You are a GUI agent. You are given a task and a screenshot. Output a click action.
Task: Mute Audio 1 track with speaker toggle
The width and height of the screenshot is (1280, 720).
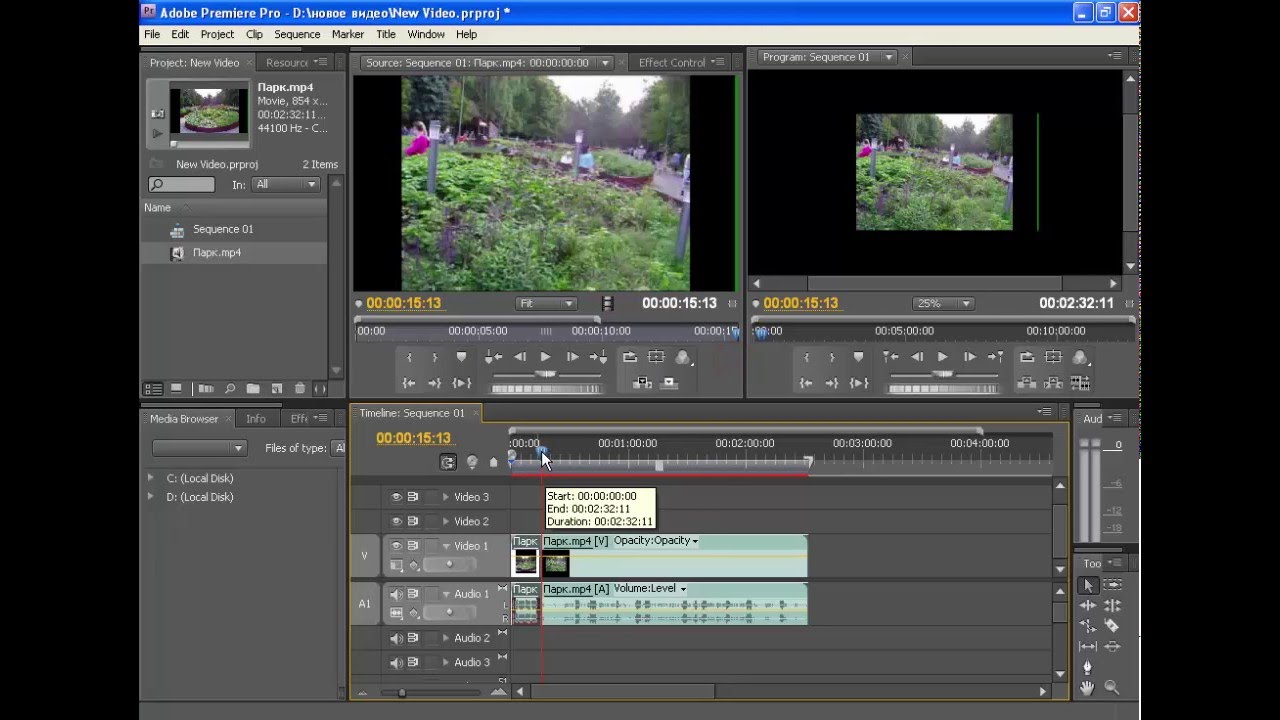tap(396, 594)
